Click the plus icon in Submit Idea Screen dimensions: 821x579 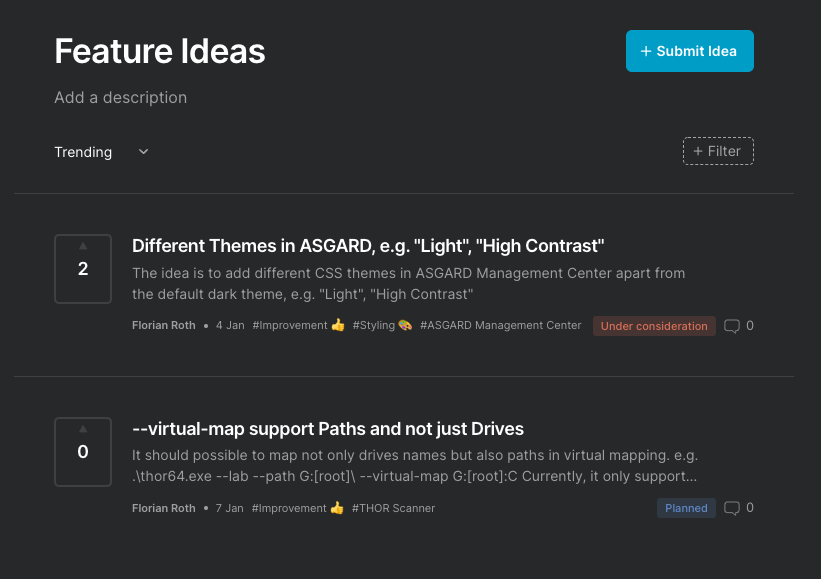[x=646, y=51]
